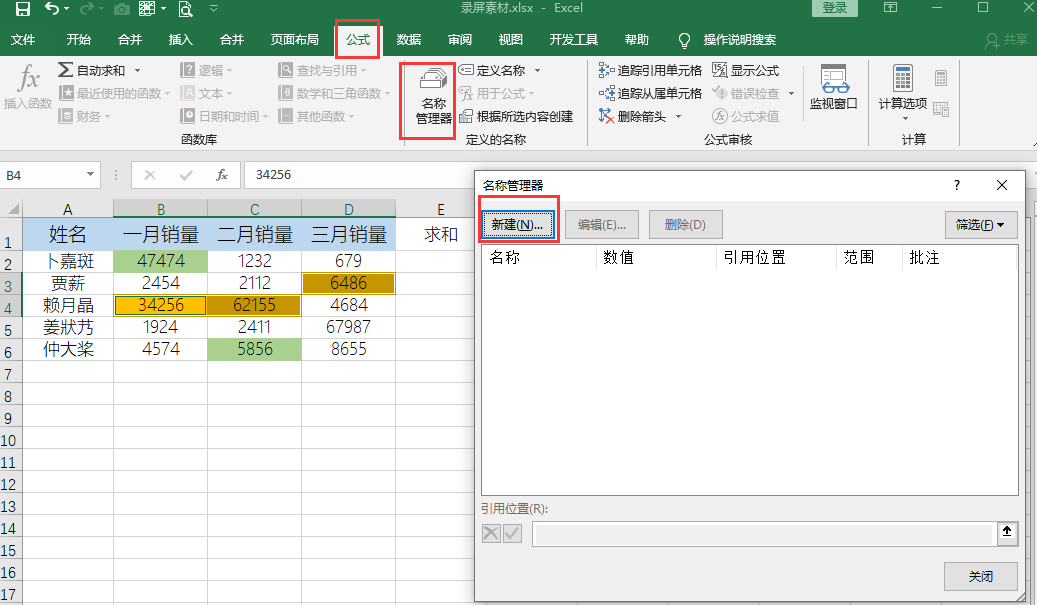Click Trace Precedents icon

point(606,70)
